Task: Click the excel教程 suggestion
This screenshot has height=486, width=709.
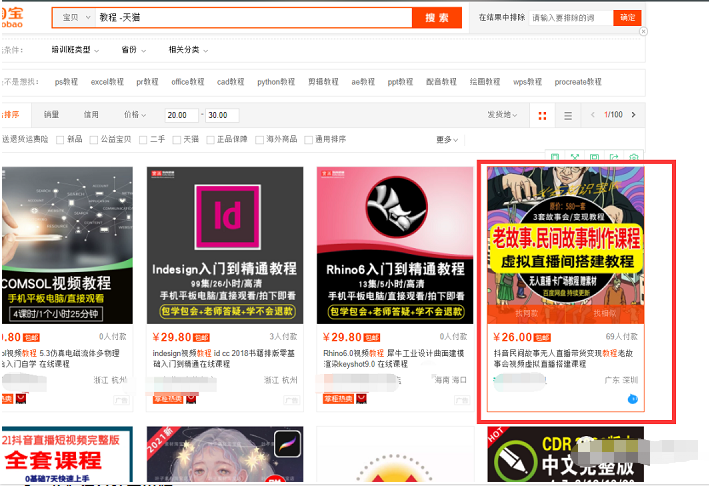Action: [107, 82]
